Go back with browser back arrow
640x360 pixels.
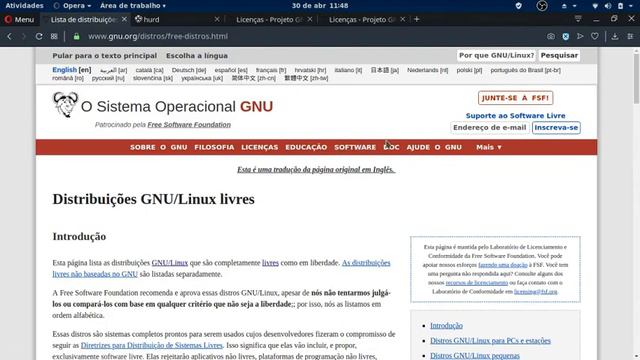(x=9, y=36)
